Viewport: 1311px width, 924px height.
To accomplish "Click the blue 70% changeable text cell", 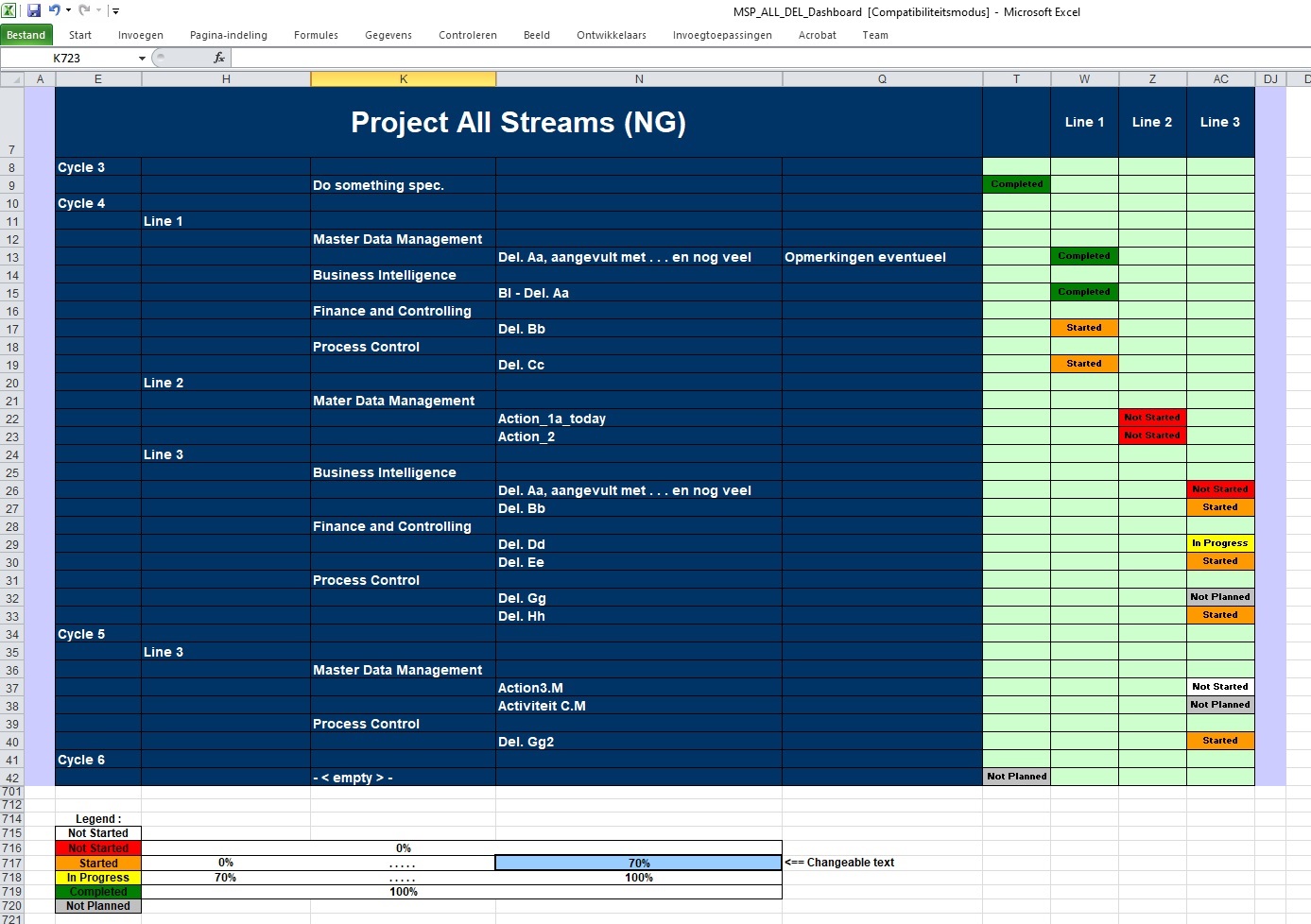I will (x=638, y=863).
